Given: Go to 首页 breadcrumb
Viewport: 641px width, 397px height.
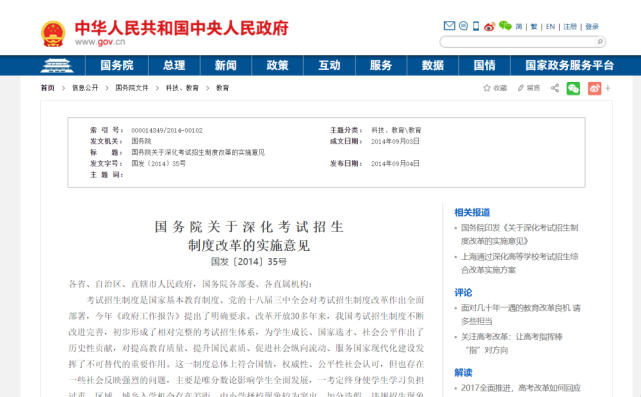Looking at the screenshot, I should coord(47,88).
